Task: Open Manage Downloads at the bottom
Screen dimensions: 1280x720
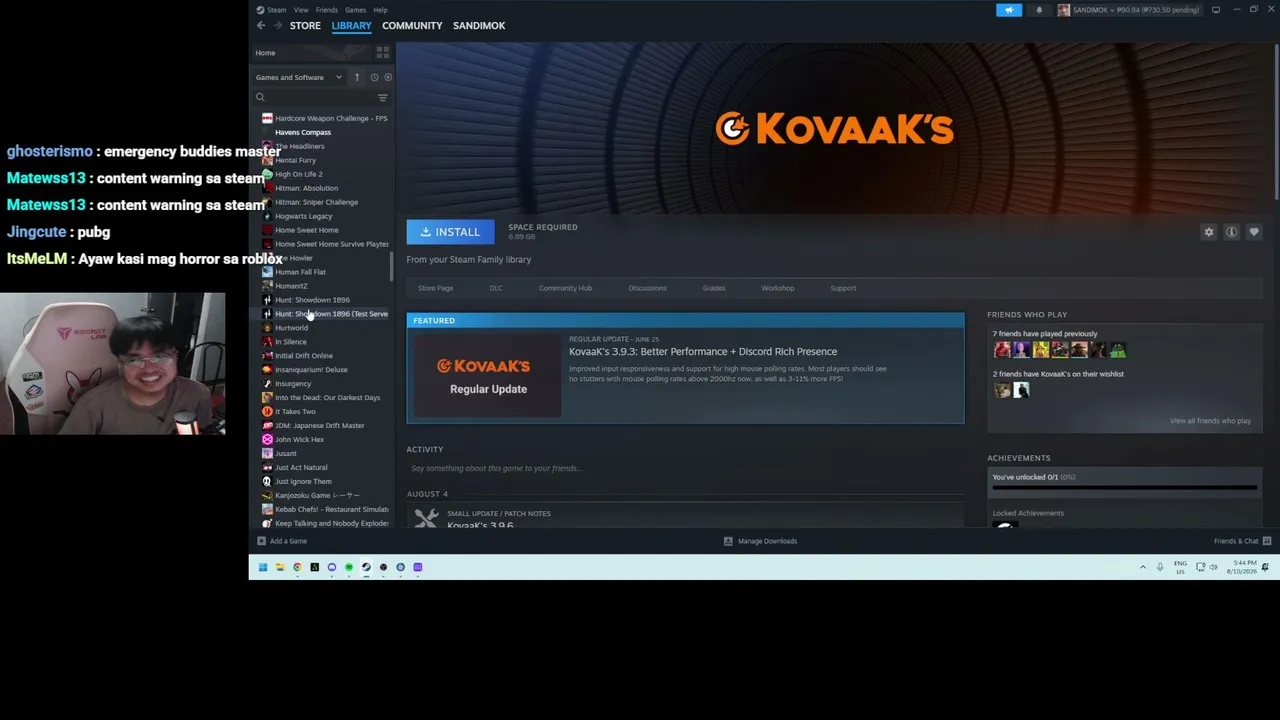Action: [x=760, y=541]
